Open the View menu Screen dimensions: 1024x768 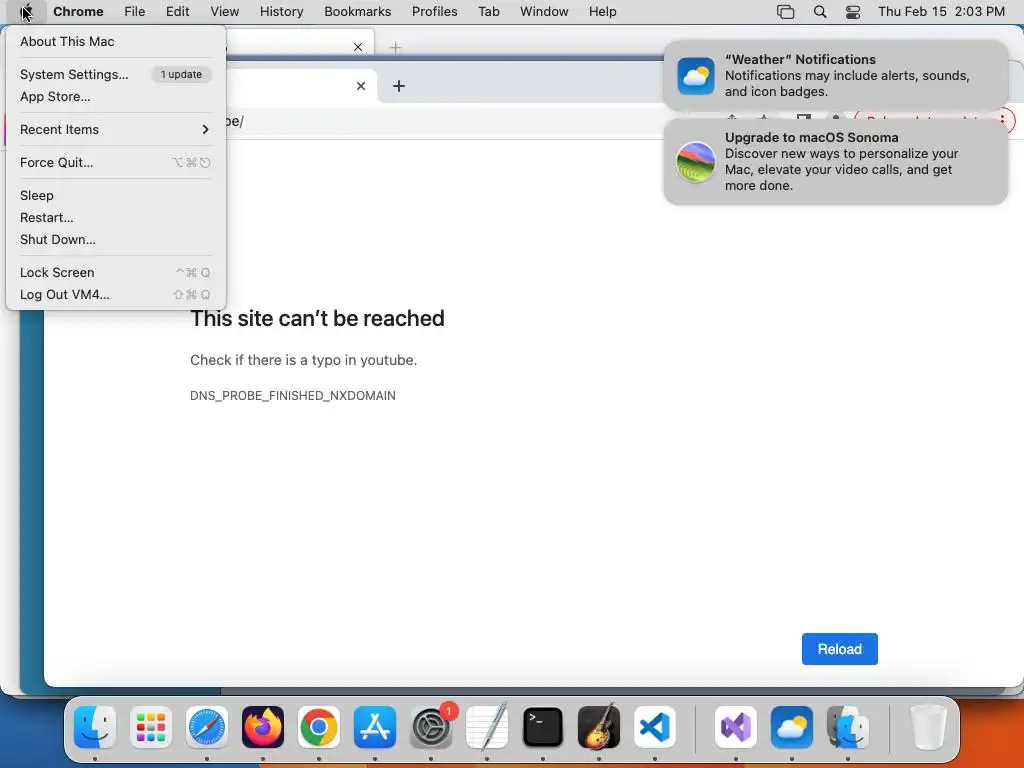pyautogui.click(x=225, y=12)
